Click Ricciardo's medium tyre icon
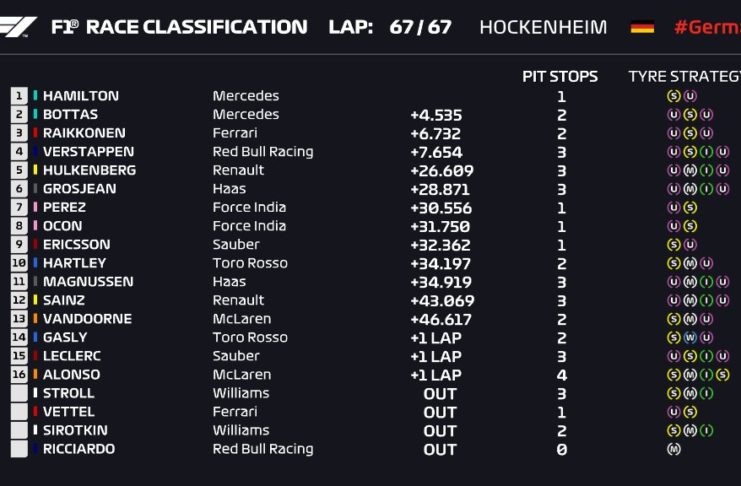Viewport: 741px width, 486px height. (673, 450)
